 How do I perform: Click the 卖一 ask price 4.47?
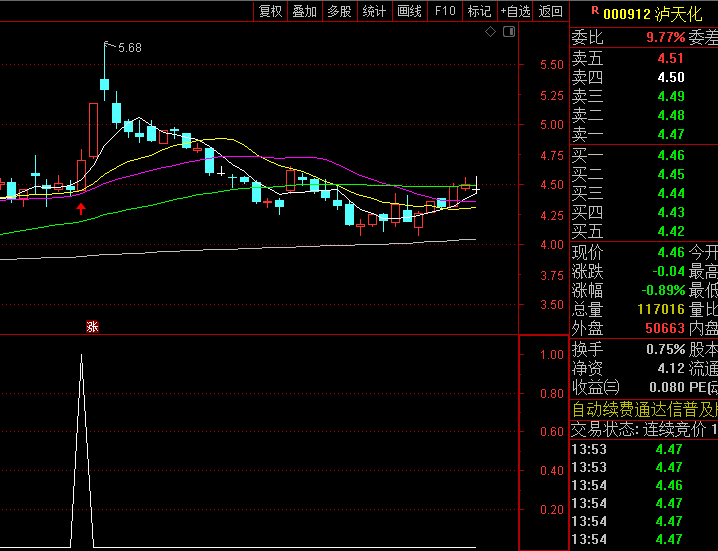(x=670, y=134)
